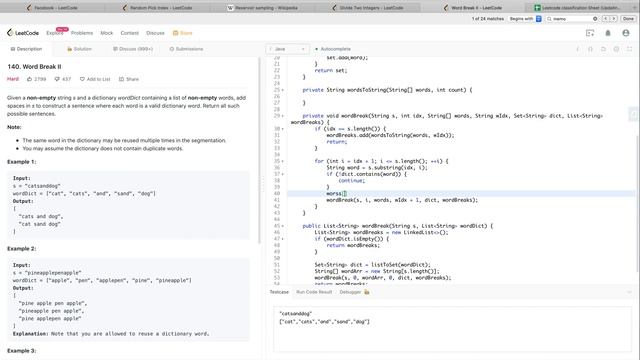Switch to the Facebook - LeetCode browser tab

[x=52, y=7]
